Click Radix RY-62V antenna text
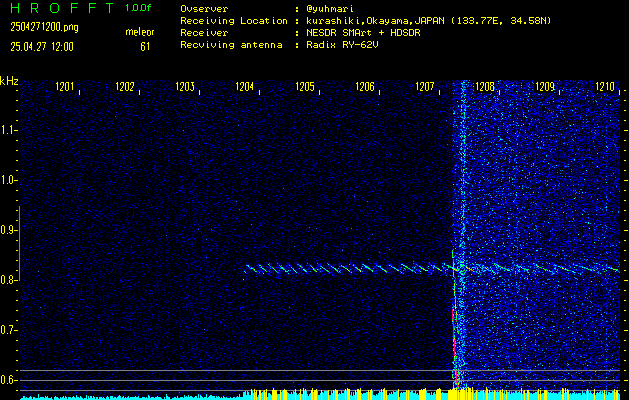This screenshot has height=400, width=629. (342, 45)
